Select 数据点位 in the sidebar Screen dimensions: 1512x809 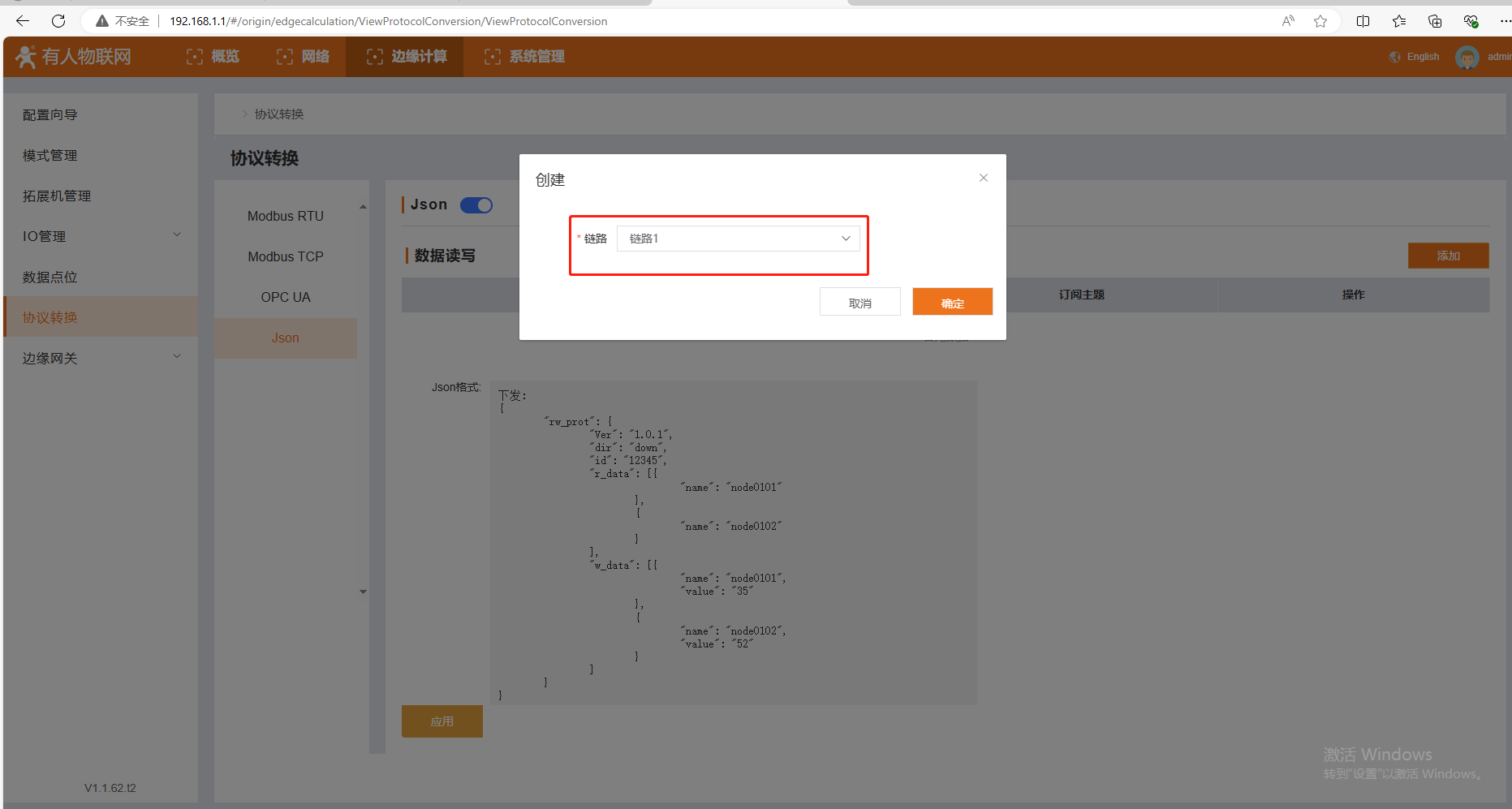pos(50,277)
